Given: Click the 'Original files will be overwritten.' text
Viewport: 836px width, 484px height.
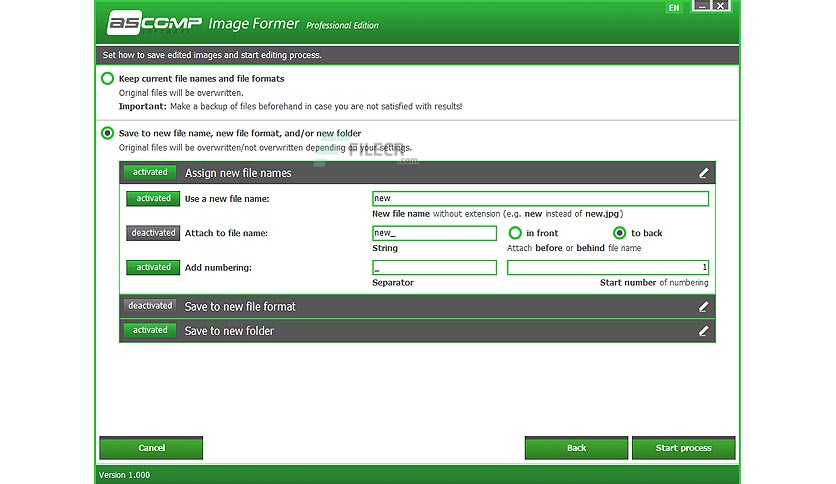Looking at the screenshot, I should coord(181,93).
